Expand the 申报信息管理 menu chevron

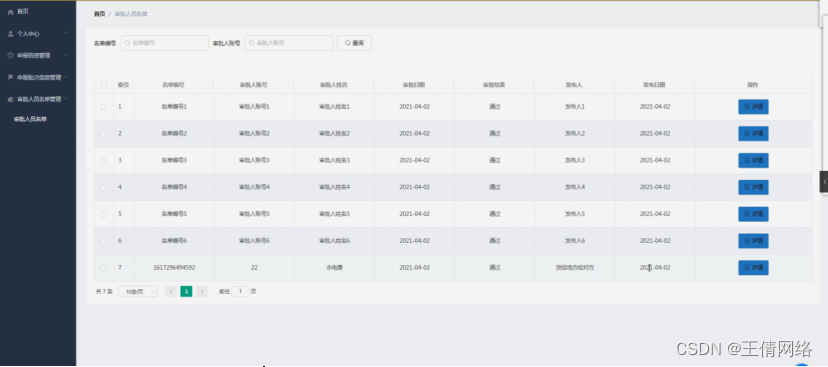click(x=66, y=55)
